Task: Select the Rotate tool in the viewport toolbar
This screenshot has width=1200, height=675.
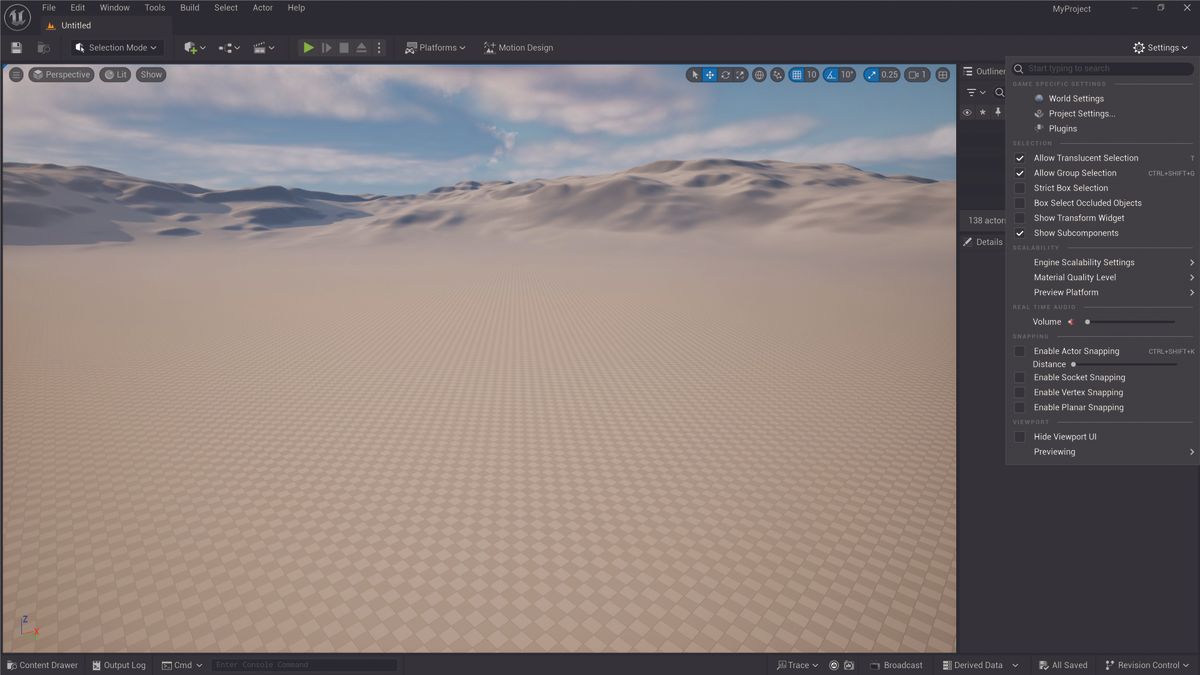Action: [x=726, y=74]
